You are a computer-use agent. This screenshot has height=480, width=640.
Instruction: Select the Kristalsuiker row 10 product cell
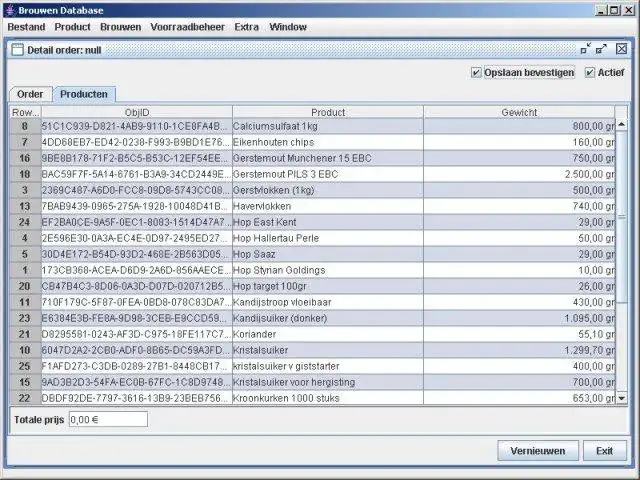pos(328,350)
